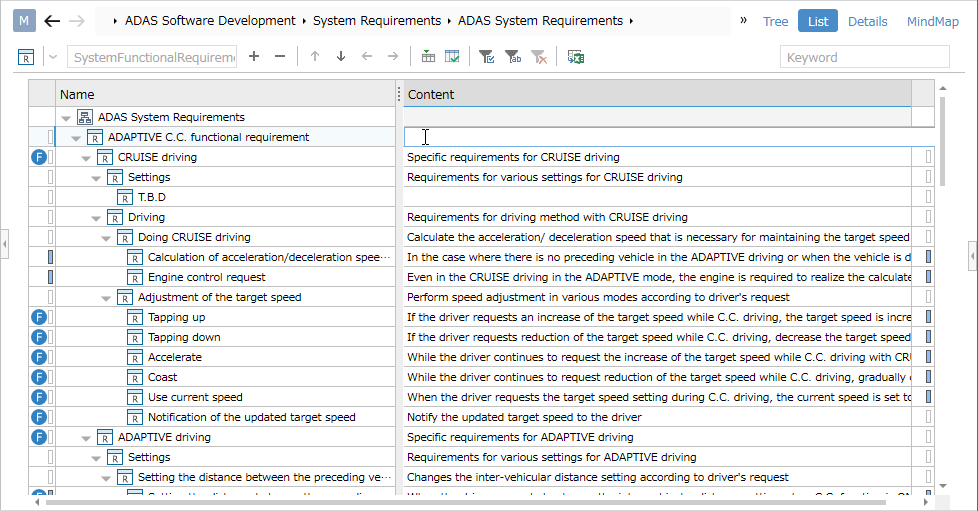
Task: Go forward with the right arrow
Action: 77,21
